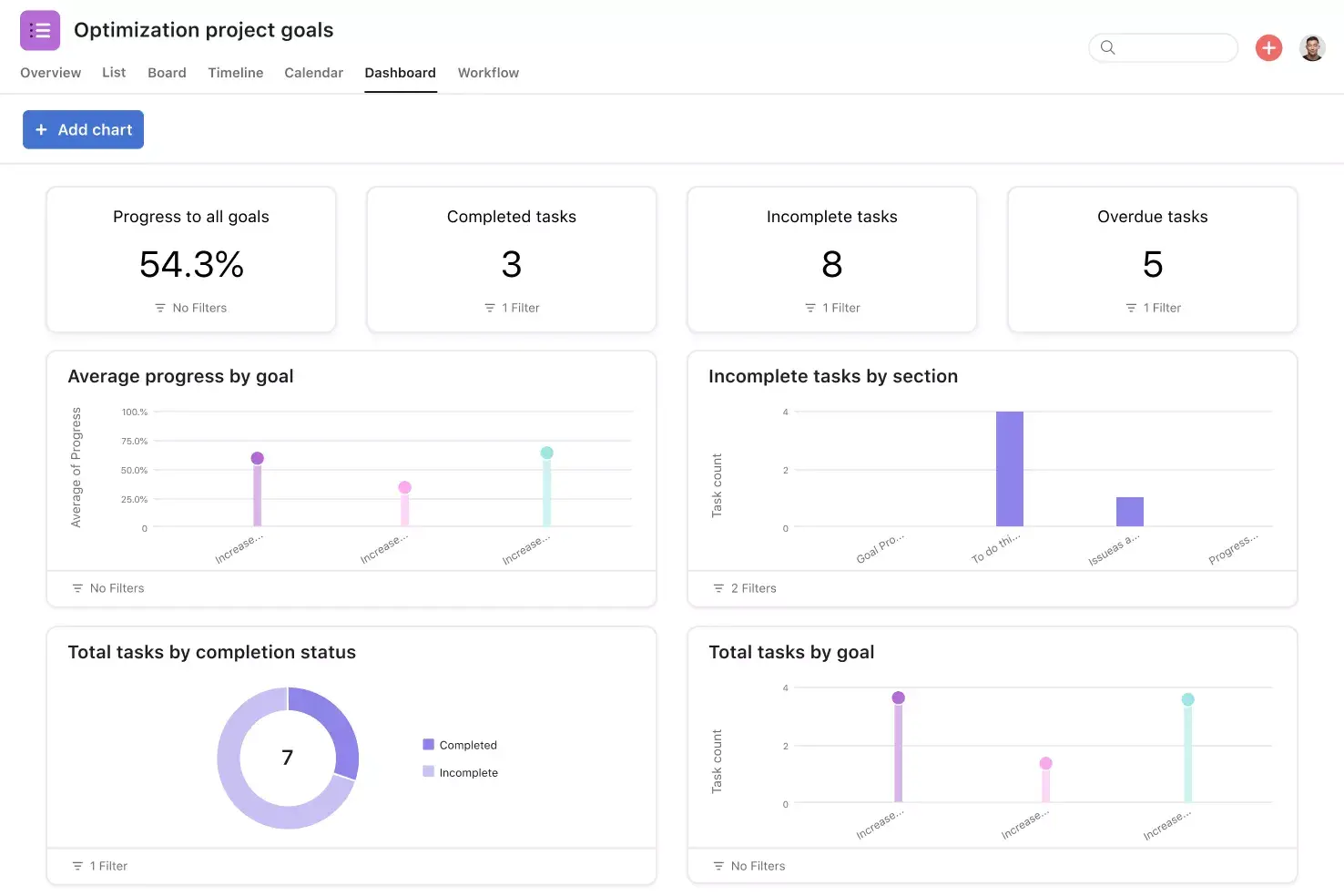
Task: Click the profile avatar in the top right
Action: pos(1312,47)
